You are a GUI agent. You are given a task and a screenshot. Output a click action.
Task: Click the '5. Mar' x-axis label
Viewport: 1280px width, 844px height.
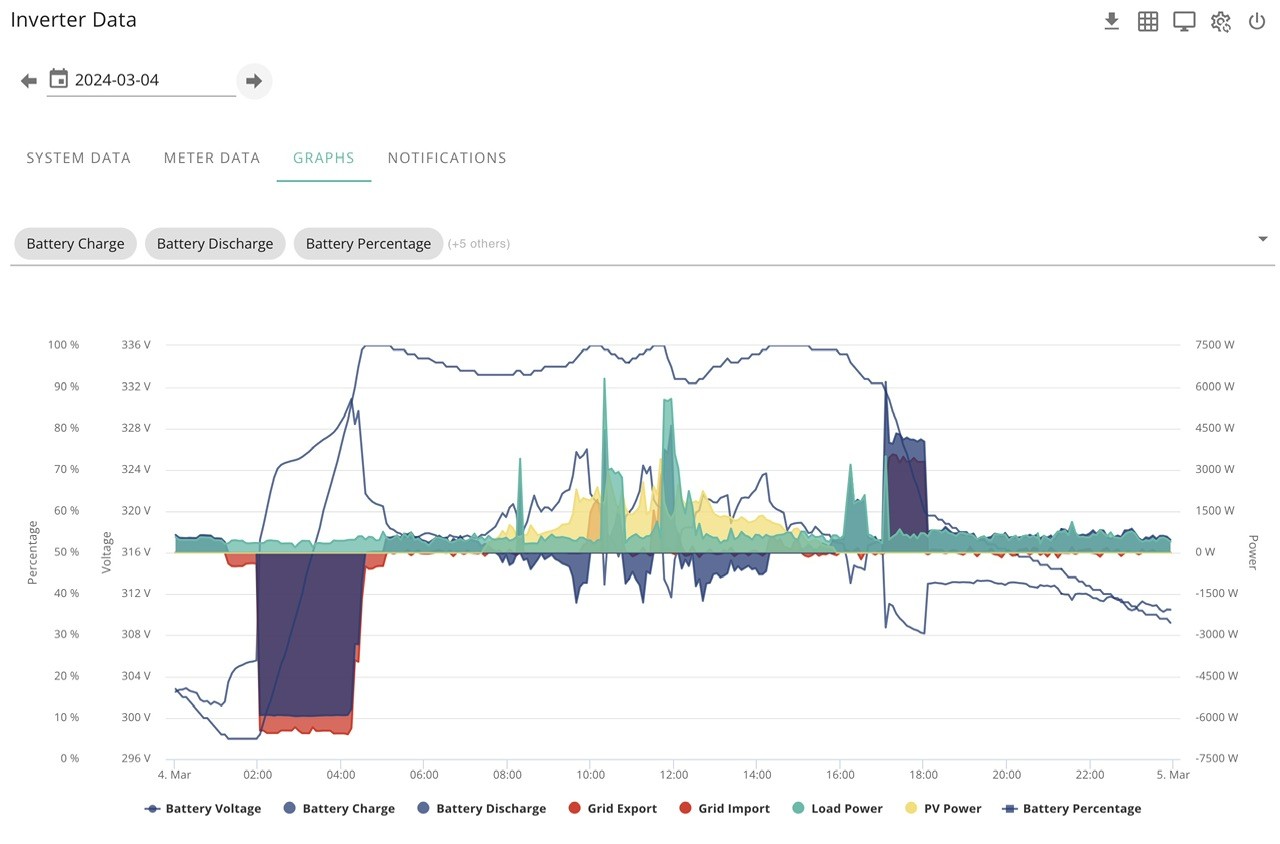point(1173,775)
